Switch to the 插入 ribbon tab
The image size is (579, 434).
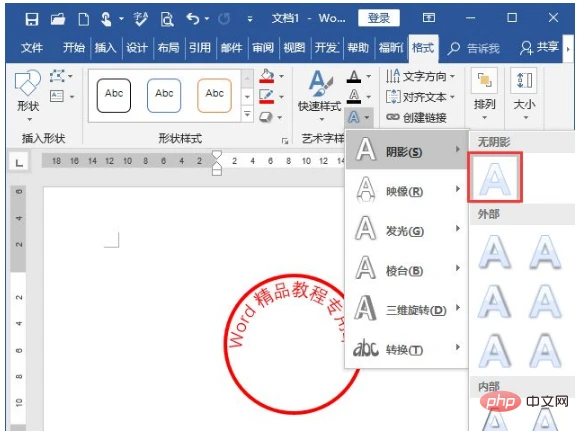click(105, 48)
